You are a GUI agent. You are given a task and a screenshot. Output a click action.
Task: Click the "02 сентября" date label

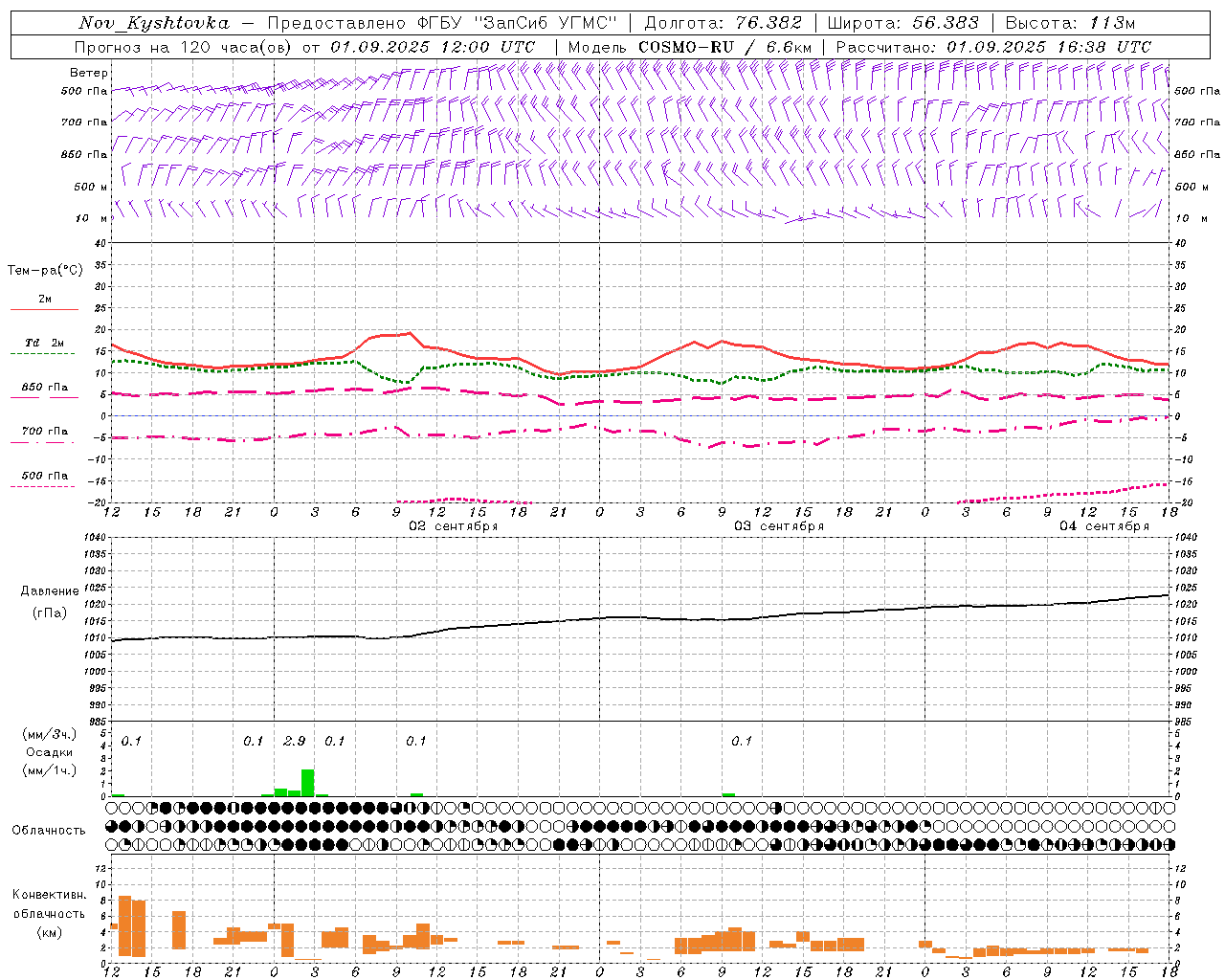454,526
